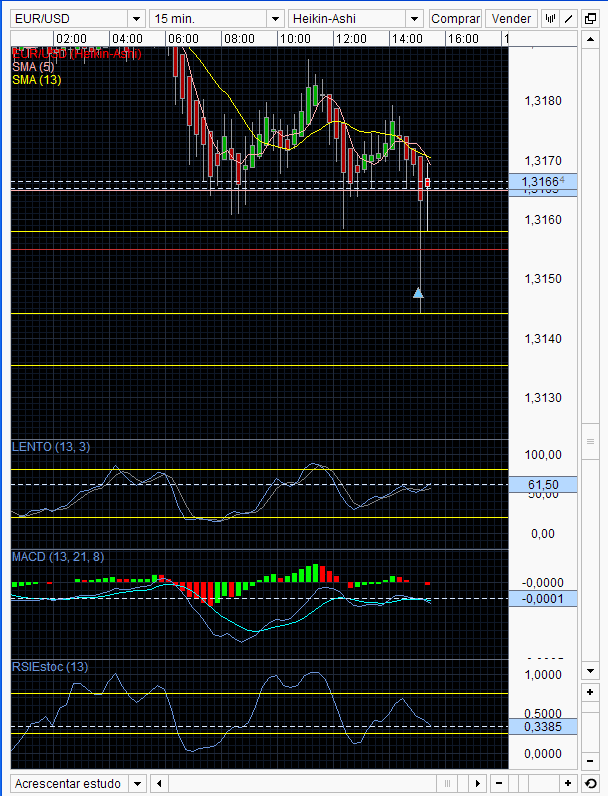This screenshot has height=796, width=608.
Task: Click the MACD value tag -0,0001
Action: [543, 599]
